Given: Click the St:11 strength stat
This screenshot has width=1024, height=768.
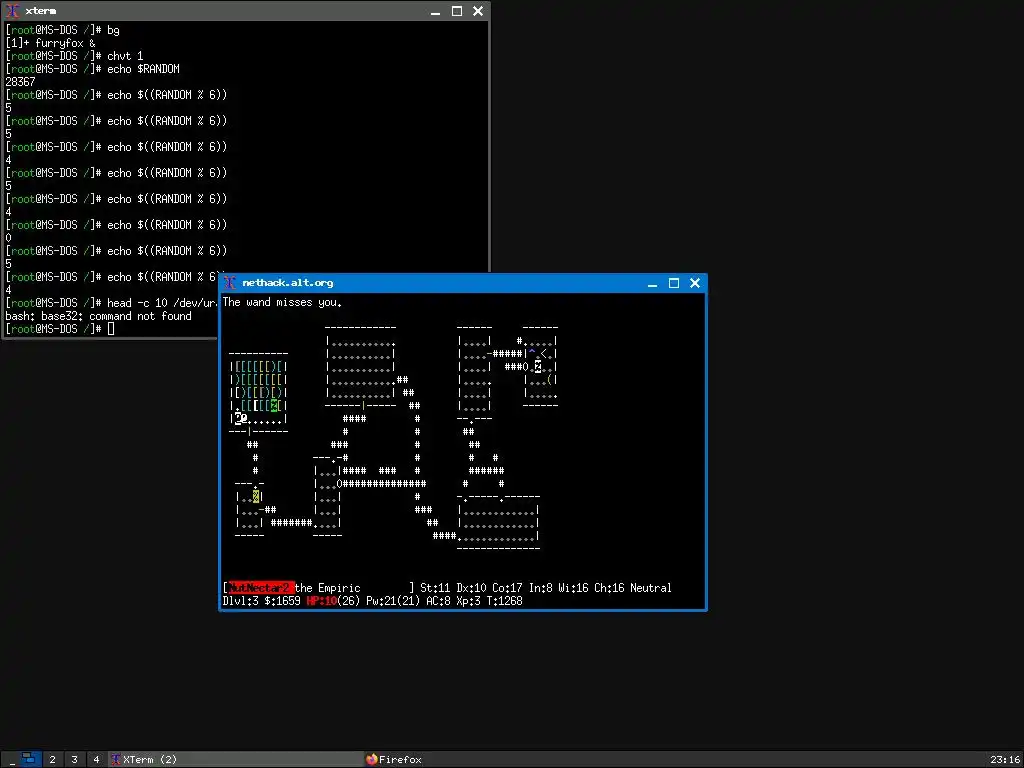Looking at the screenshot, I should (435, 588).
